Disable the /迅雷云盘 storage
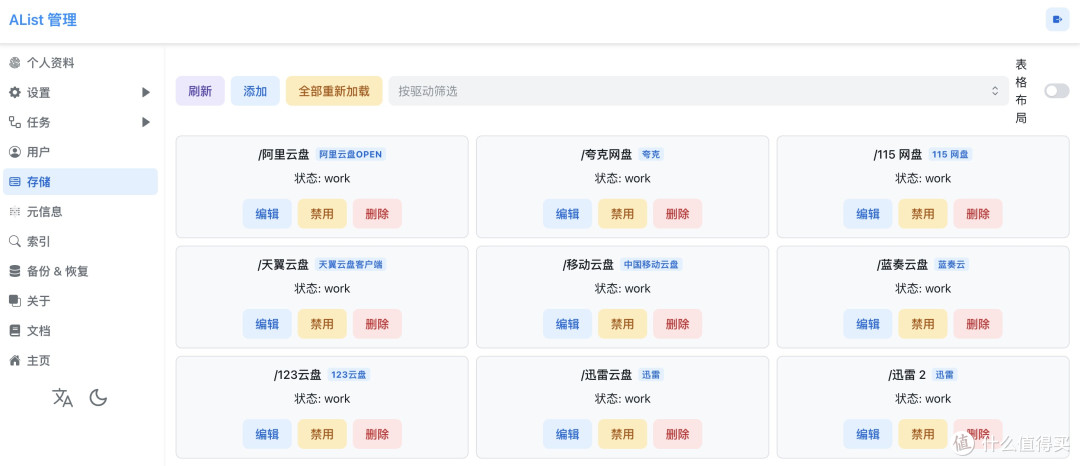This screenshot has width=1080, height=466. coord(623,434)
